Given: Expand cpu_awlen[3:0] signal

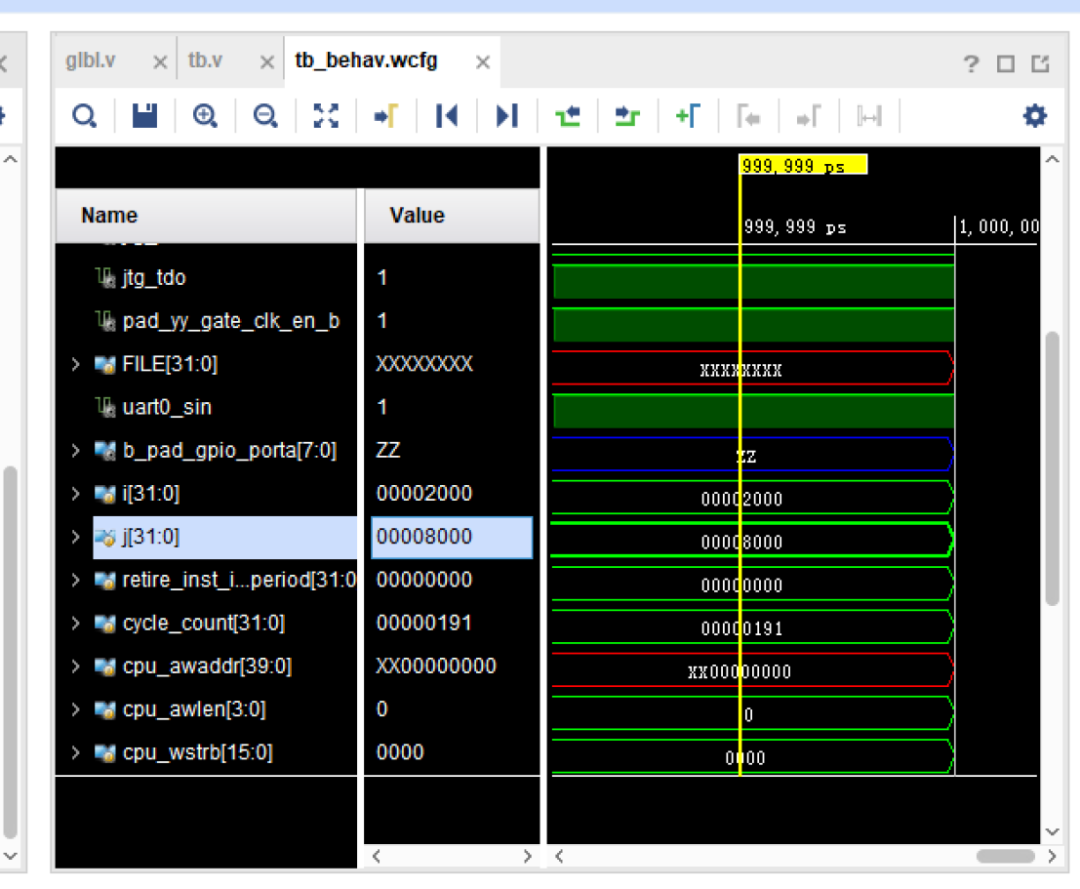Looking at the screenshot, I should 76,709.
